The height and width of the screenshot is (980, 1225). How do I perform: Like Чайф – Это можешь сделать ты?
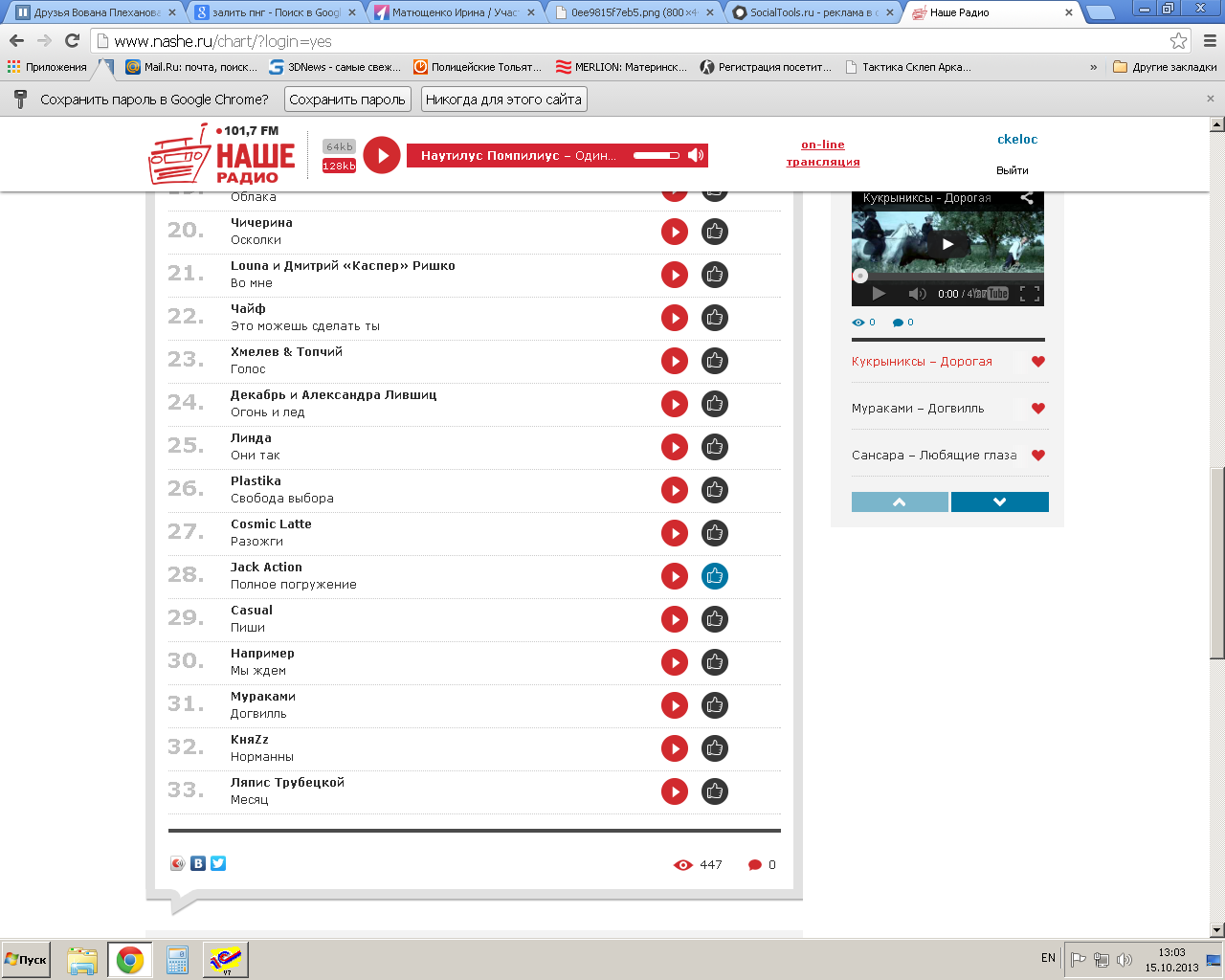715,318
